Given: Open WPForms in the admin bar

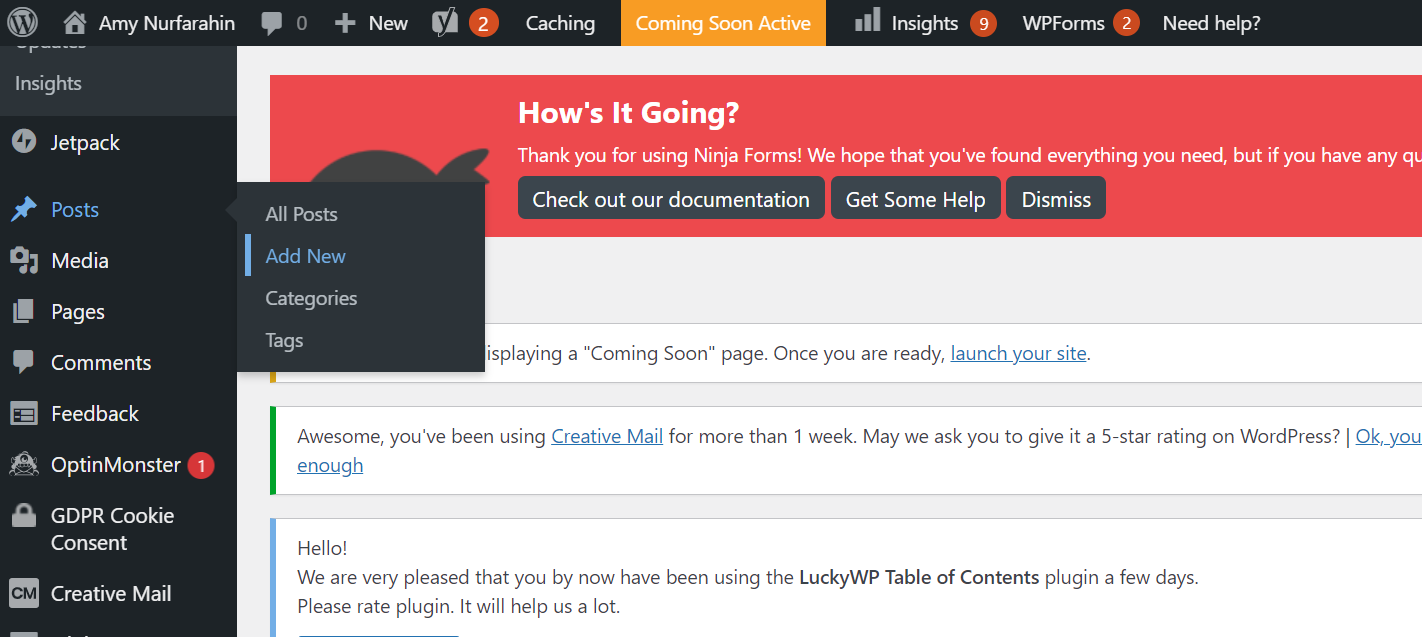Looking at the screenshot, I should coord(1063,23).
